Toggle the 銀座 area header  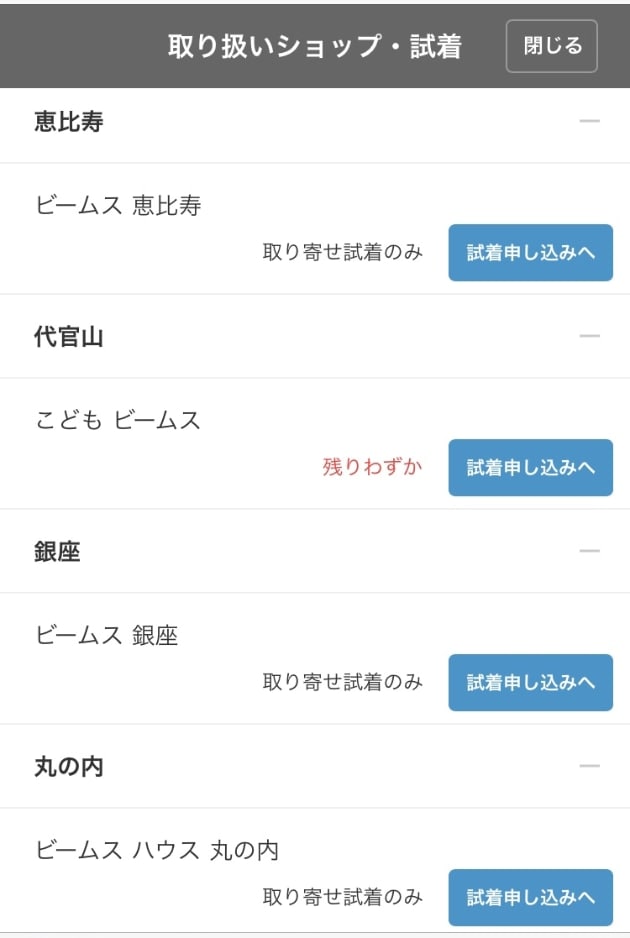pos(315,551)
